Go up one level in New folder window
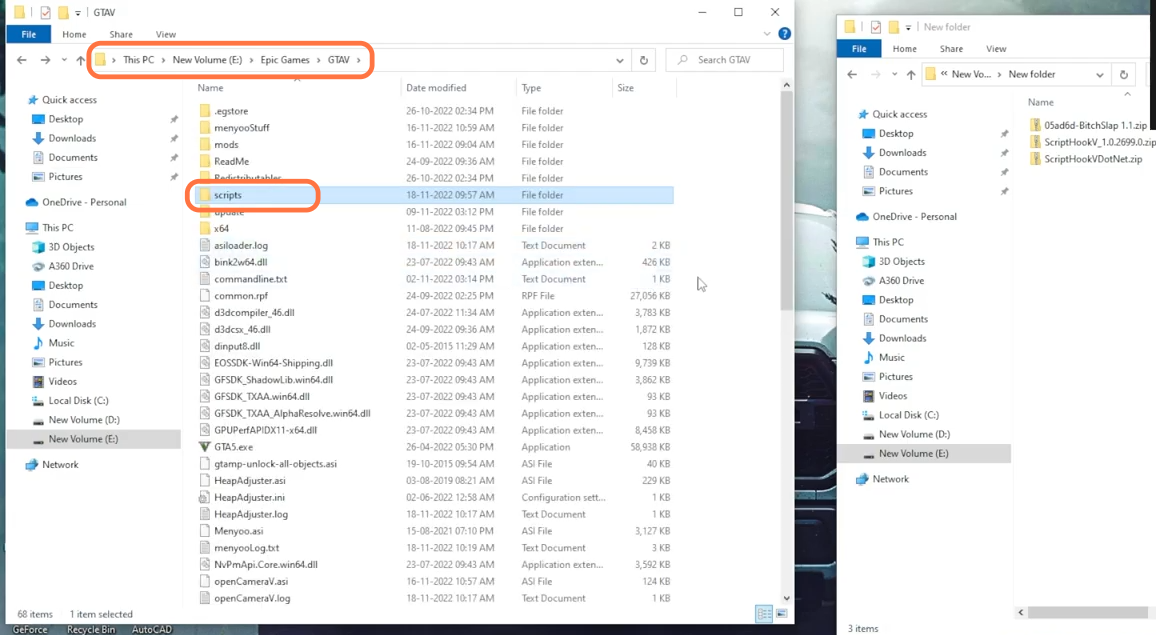 [x=911, y=74]
